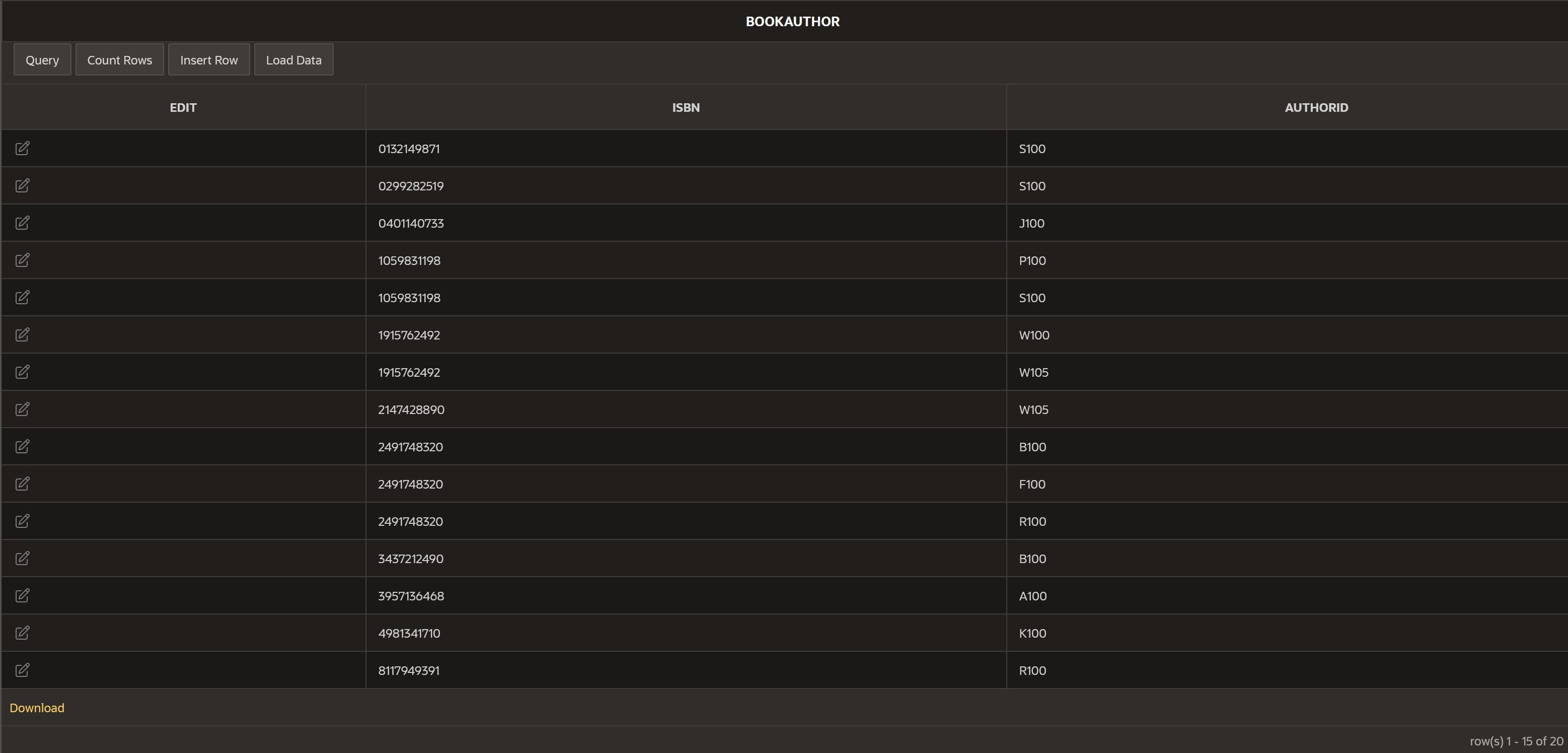Edit the row with ISBN 2147428890
The image size is (1568, 753).
pos(23,409)
